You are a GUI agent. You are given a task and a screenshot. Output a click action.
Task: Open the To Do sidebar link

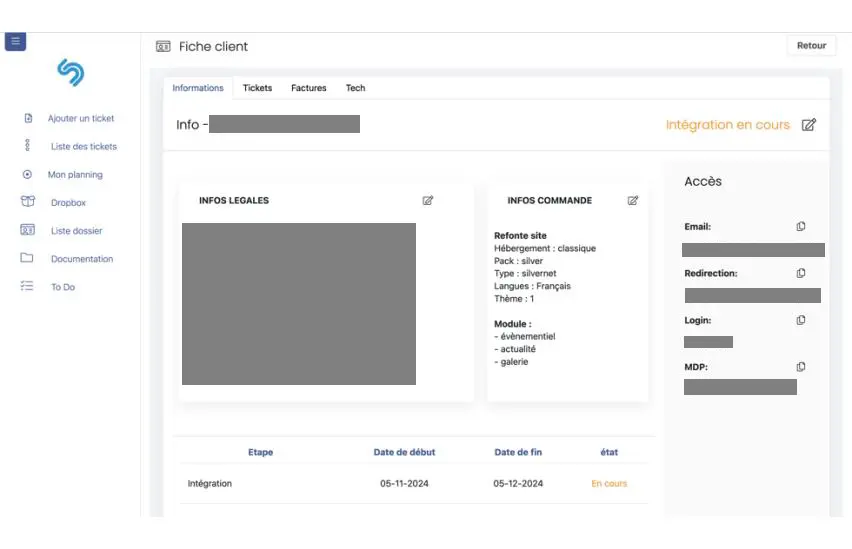click(x=63, y=287)
